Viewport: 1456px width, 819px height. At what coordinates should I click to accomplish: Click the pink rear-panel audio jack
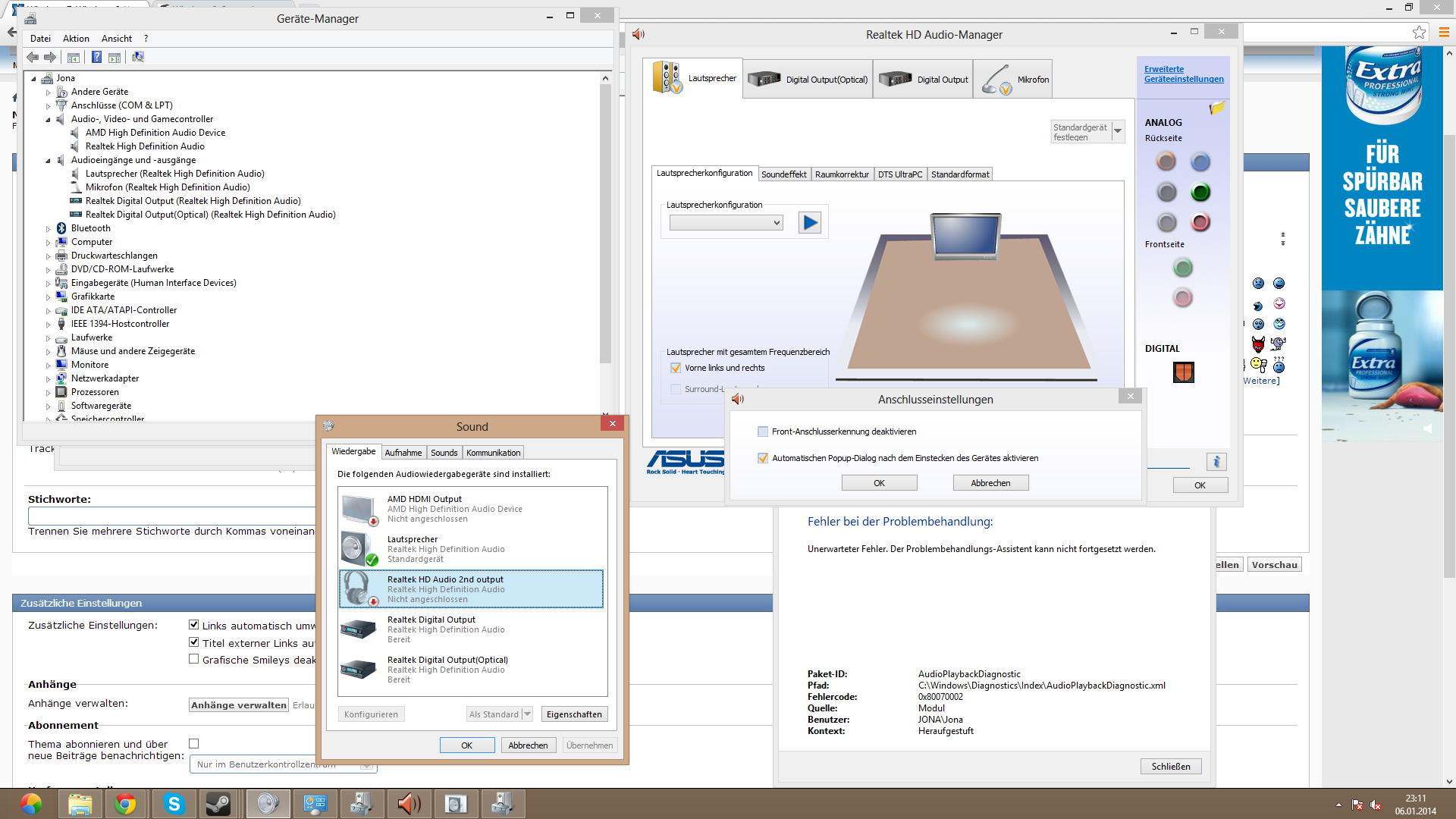point(1200,223)
